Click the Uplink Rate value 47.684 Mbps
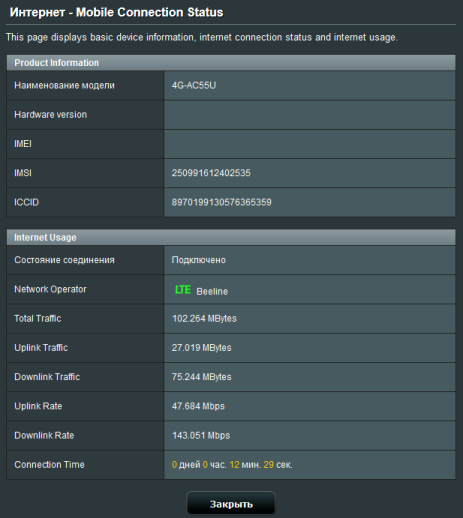The width and height of the screenshot is (463, 518). [x=198, y=406]
